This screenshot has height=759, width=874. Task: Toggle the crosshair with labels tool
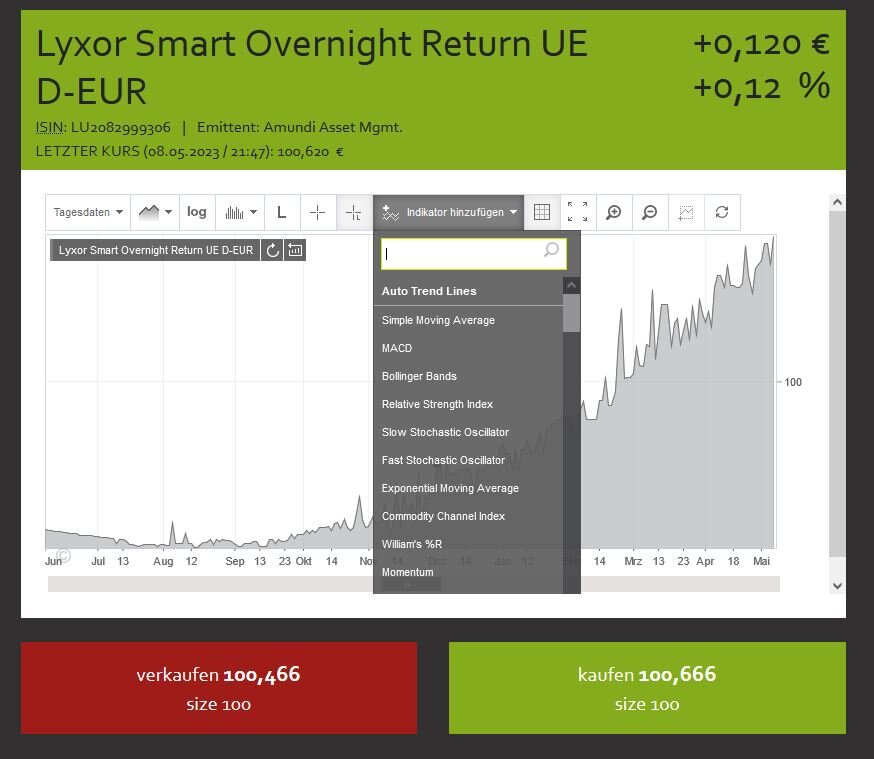coord(354,212)
